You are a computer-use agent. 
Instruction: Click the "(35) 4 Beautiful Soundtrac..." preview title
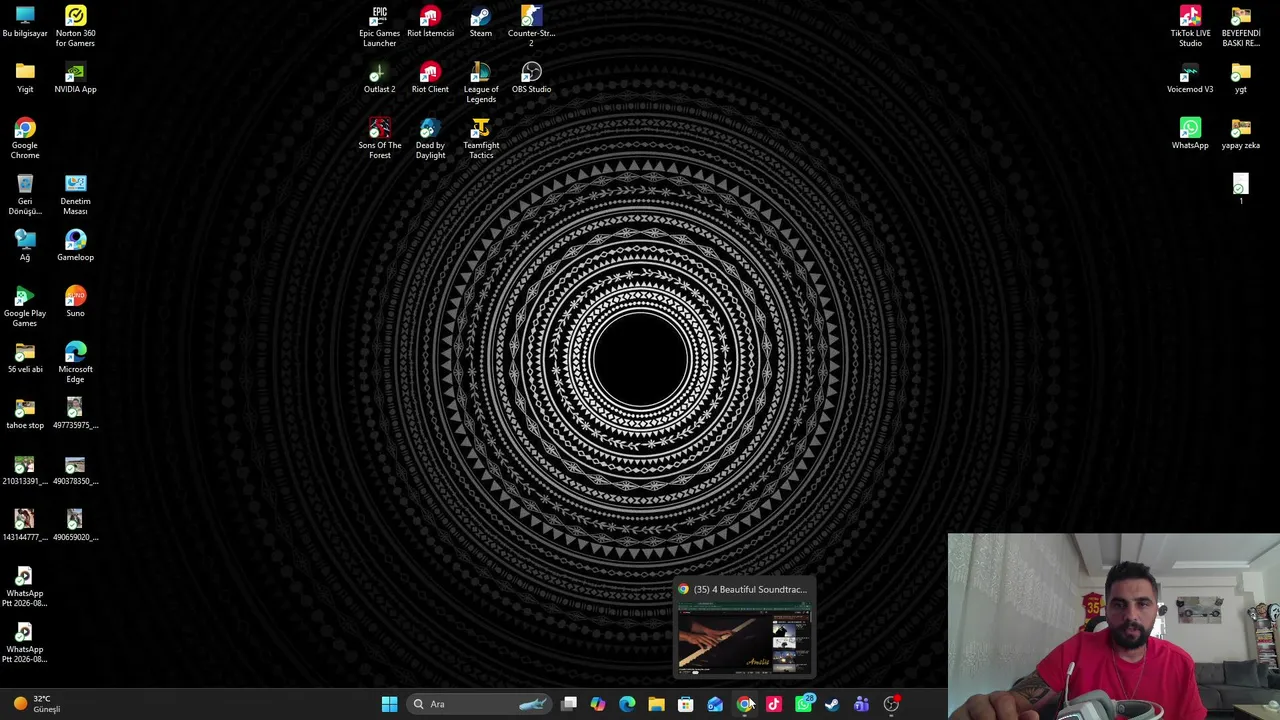(749, 589)
